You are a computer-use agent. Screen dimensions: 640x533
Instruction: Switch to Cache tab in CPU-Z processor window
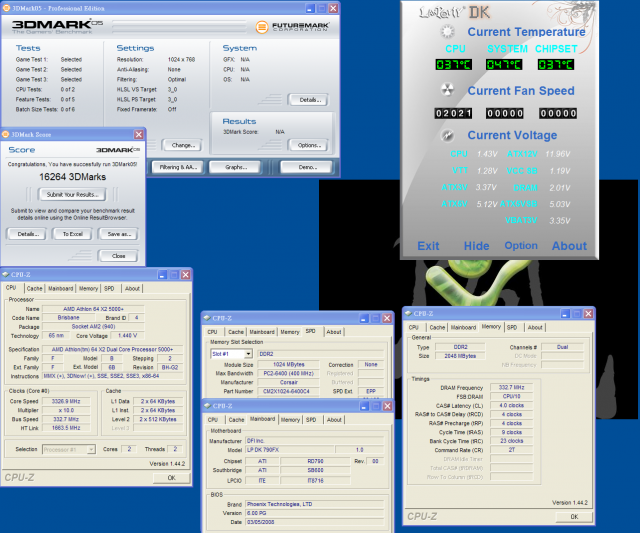pyautogui.click(x=34, y=289)
